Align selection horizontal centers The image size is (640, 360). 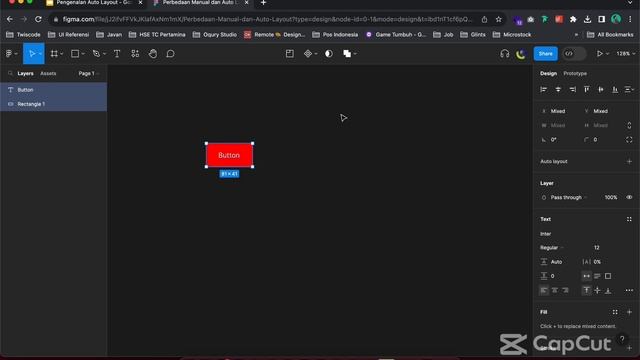(558, 89)
